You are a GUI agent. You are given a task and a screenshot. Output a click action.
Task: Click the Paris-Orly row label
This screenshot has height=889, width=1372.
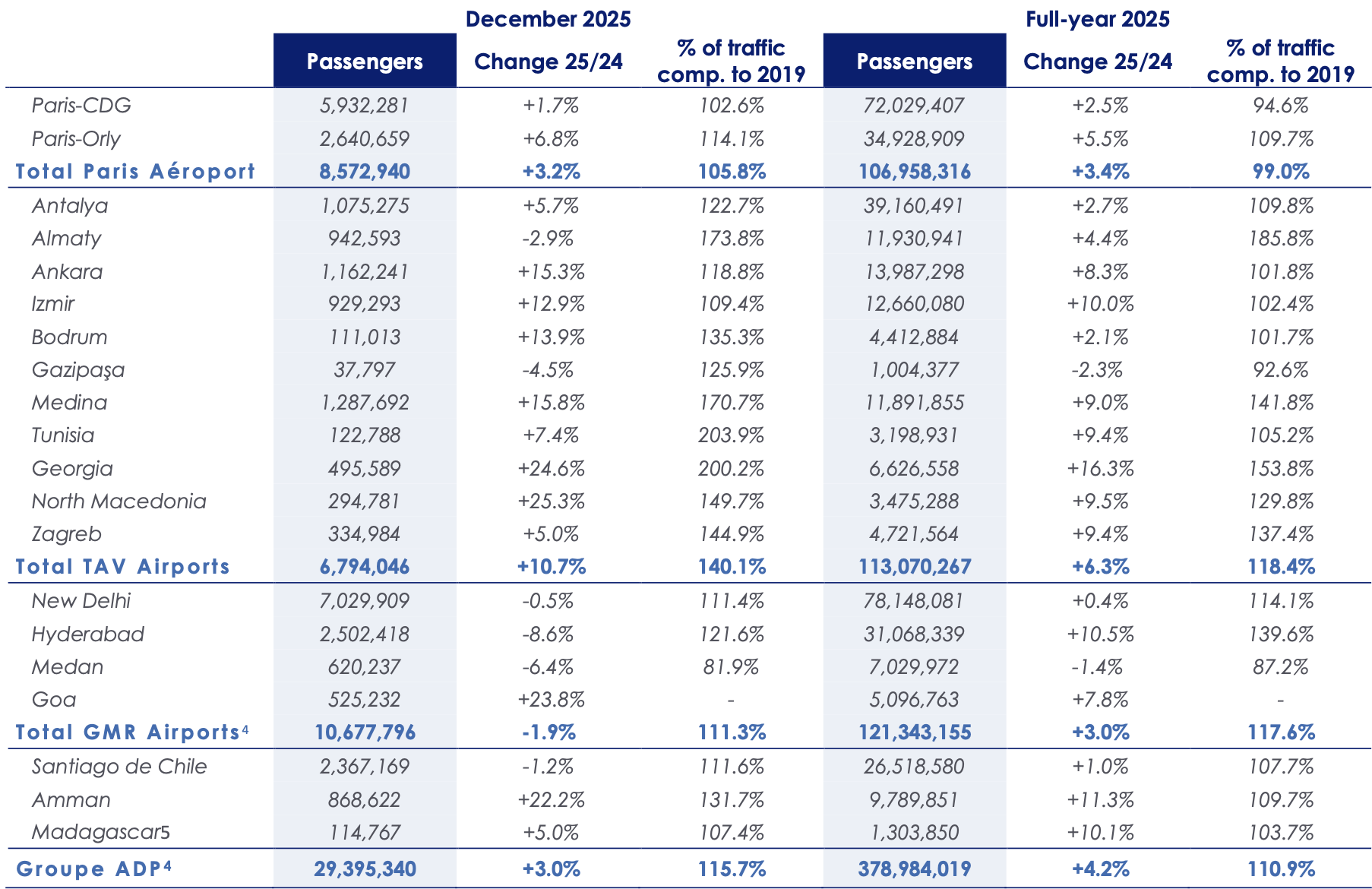click(x=76, y=139)
